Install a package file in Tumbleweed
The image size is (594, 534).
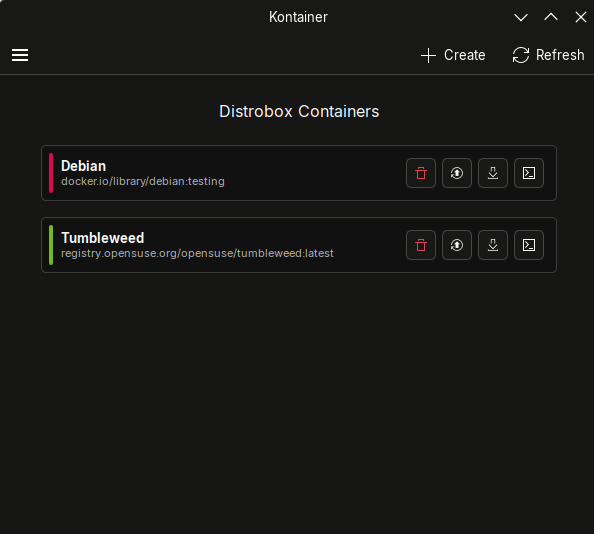point(493,245)
